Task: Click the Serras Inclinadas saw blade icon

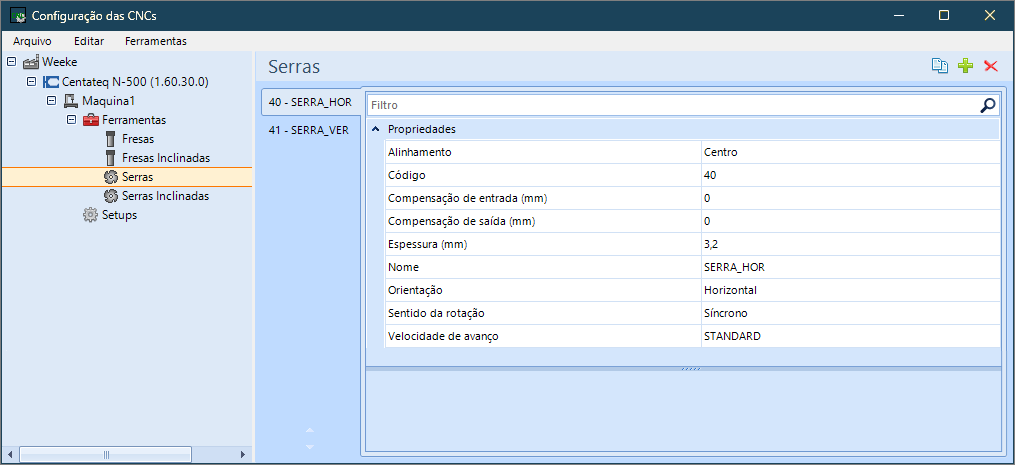Action: pos(110,196)
